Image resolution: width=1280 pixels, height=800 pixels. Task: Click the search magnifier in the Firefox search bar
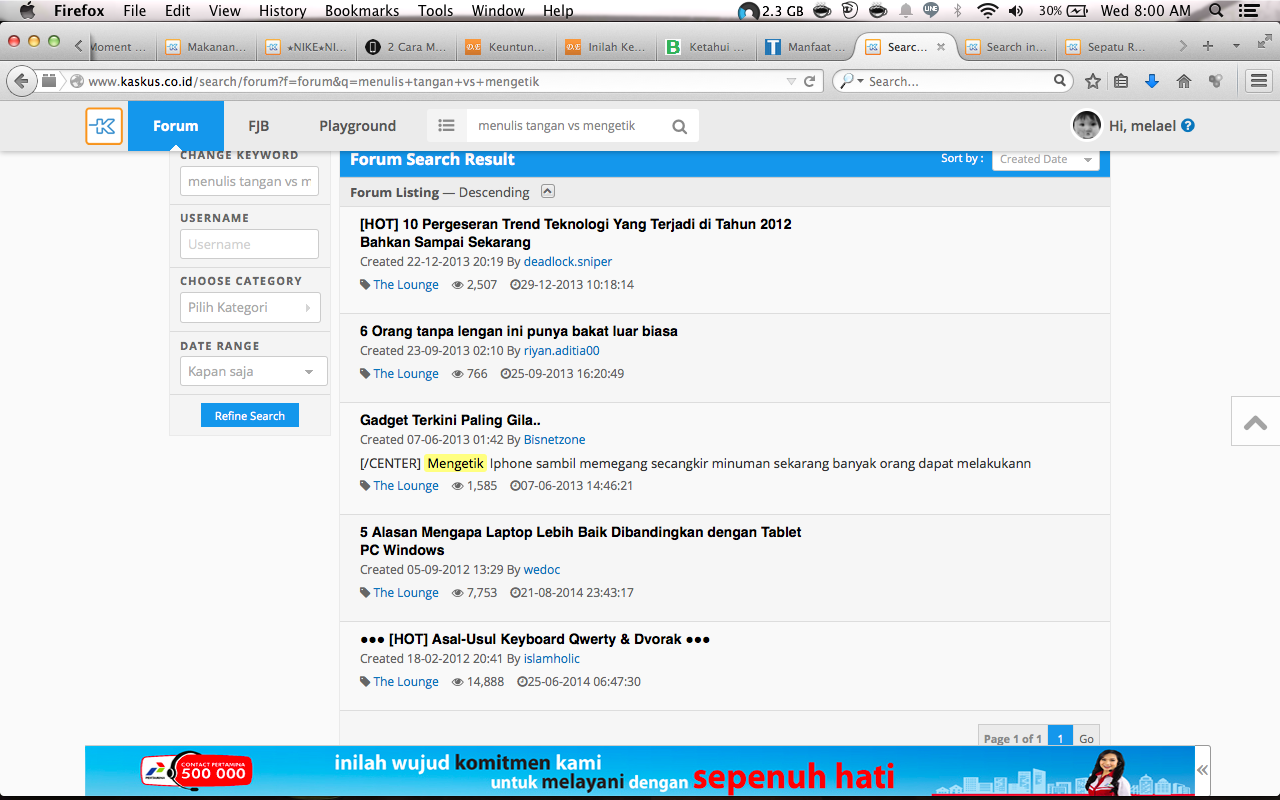pos(1060,81)
